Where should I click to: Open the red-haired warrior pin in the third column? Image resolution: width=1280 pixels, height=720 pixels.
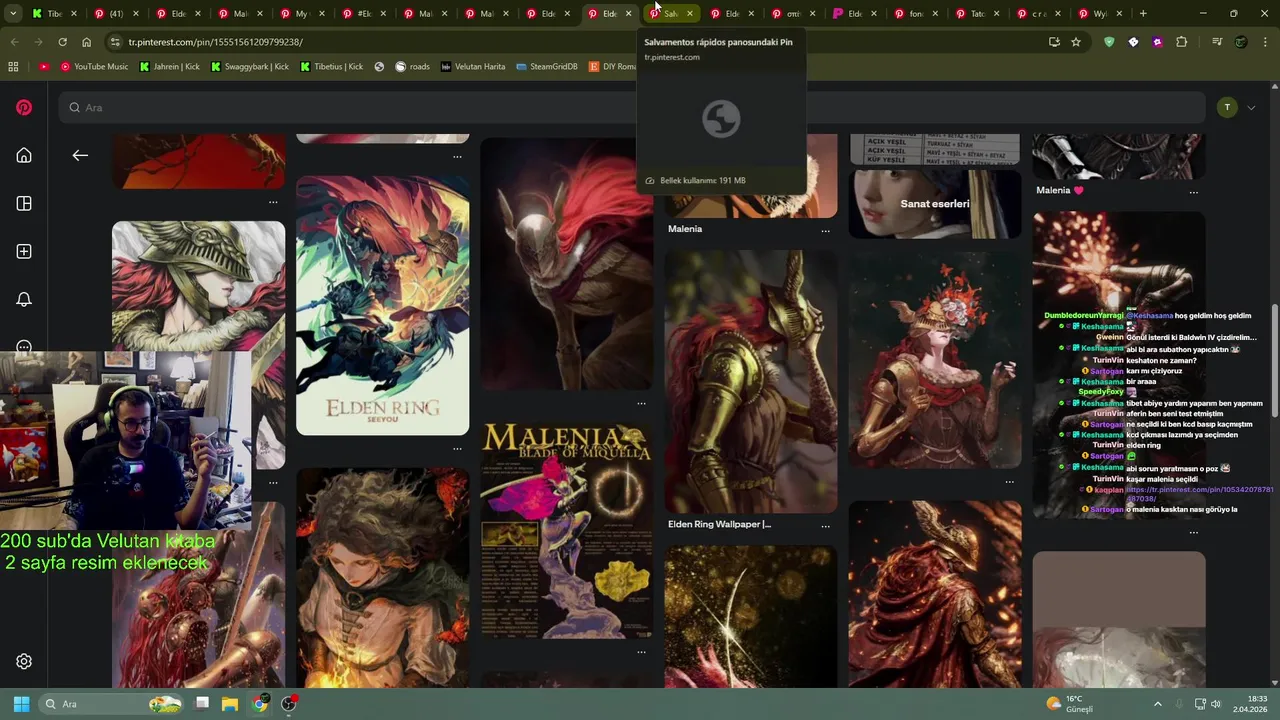(566, 264)
